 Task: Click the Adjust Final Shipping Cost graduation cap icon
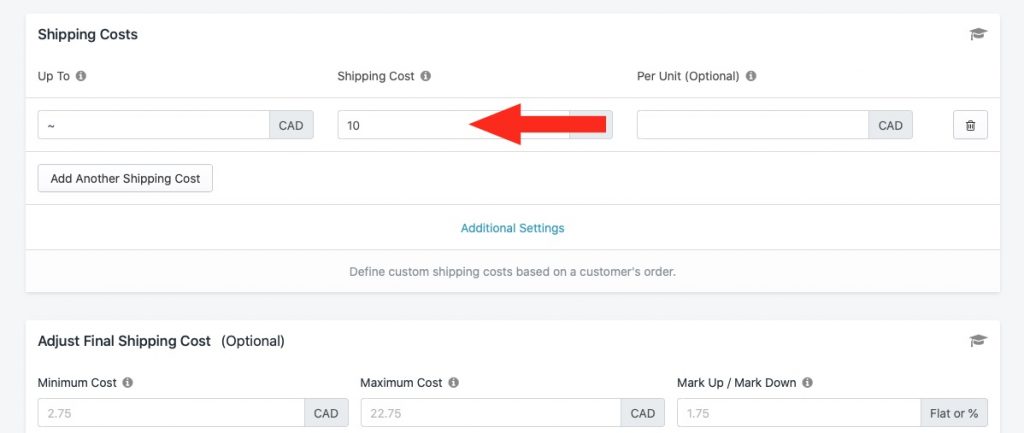pyautogui.click(x=978, y=340)
